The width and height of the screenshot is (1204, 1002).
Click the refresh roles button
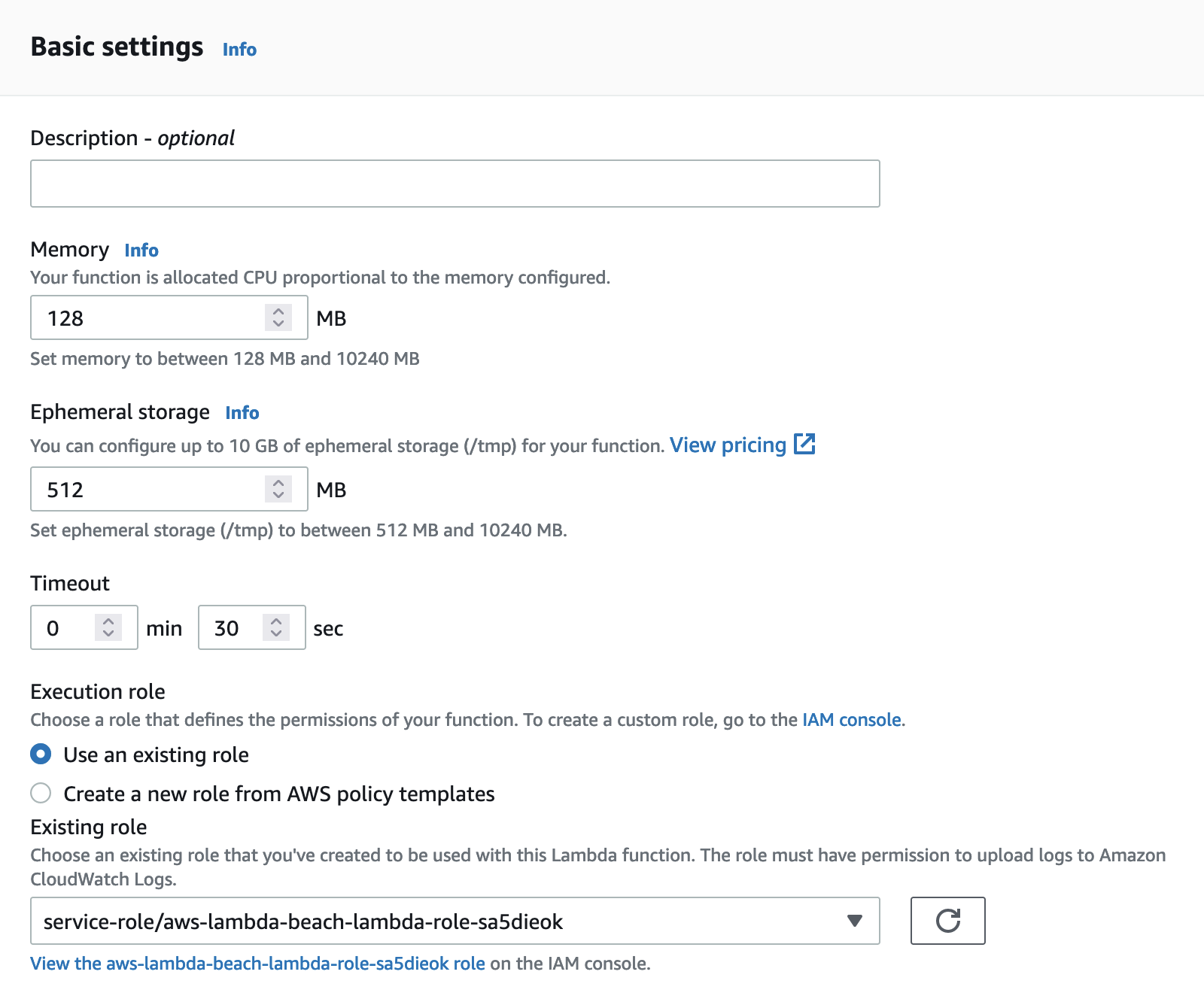[947, 920]
